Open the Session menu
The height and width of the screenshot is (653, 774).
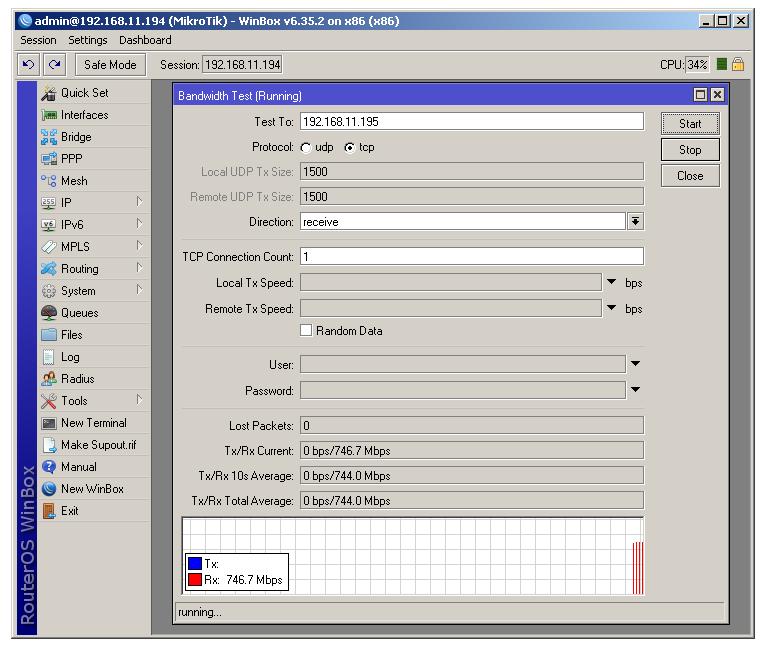tap(38, 40)
